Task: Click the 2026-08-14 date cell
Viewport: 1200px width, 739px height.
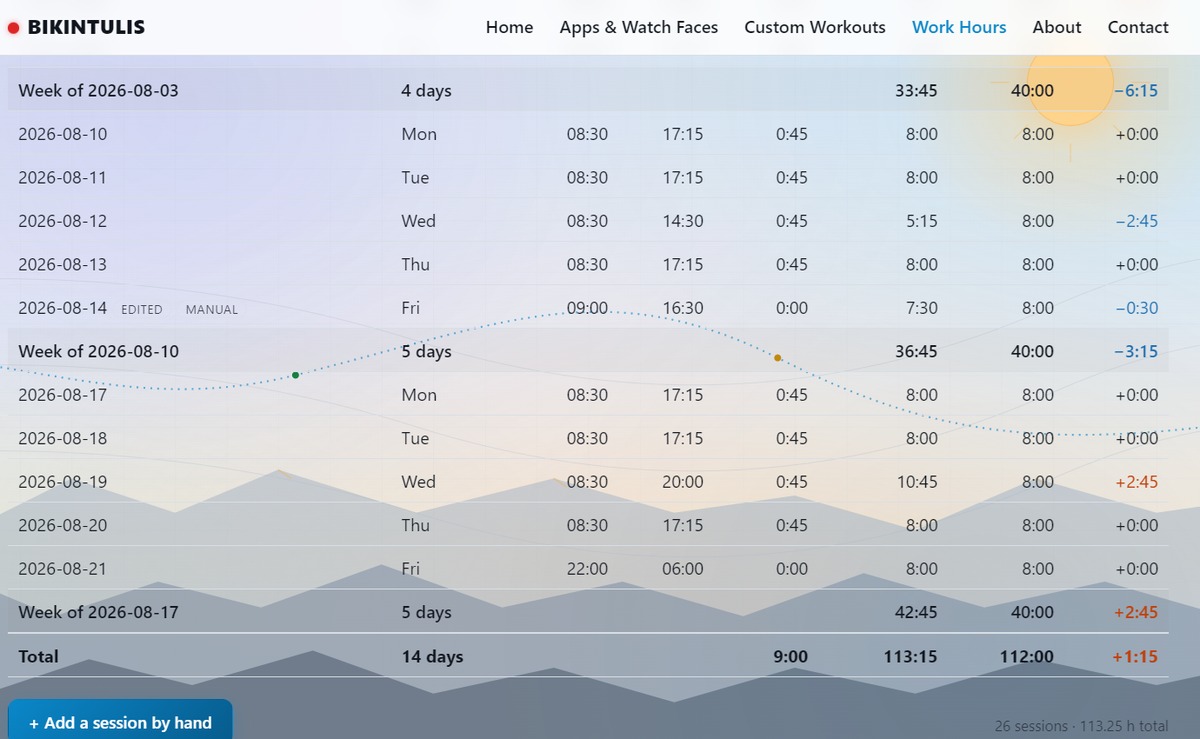Action: (x=62, y=308)
